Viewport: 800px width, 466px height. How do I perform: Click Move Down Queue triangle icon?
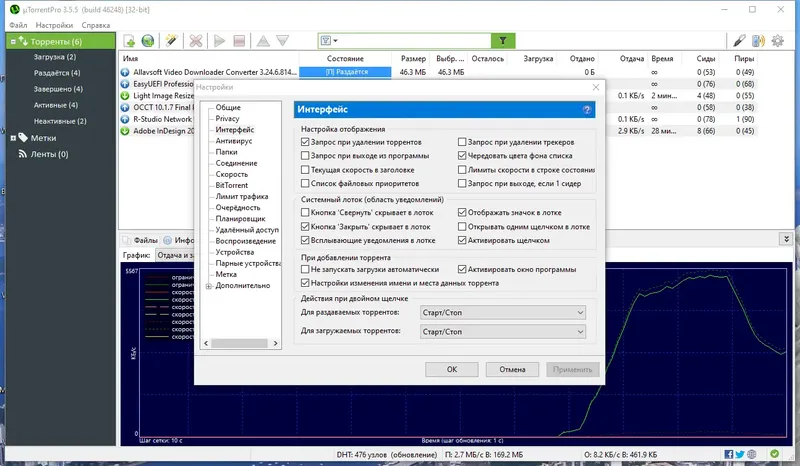pos(283,41)
